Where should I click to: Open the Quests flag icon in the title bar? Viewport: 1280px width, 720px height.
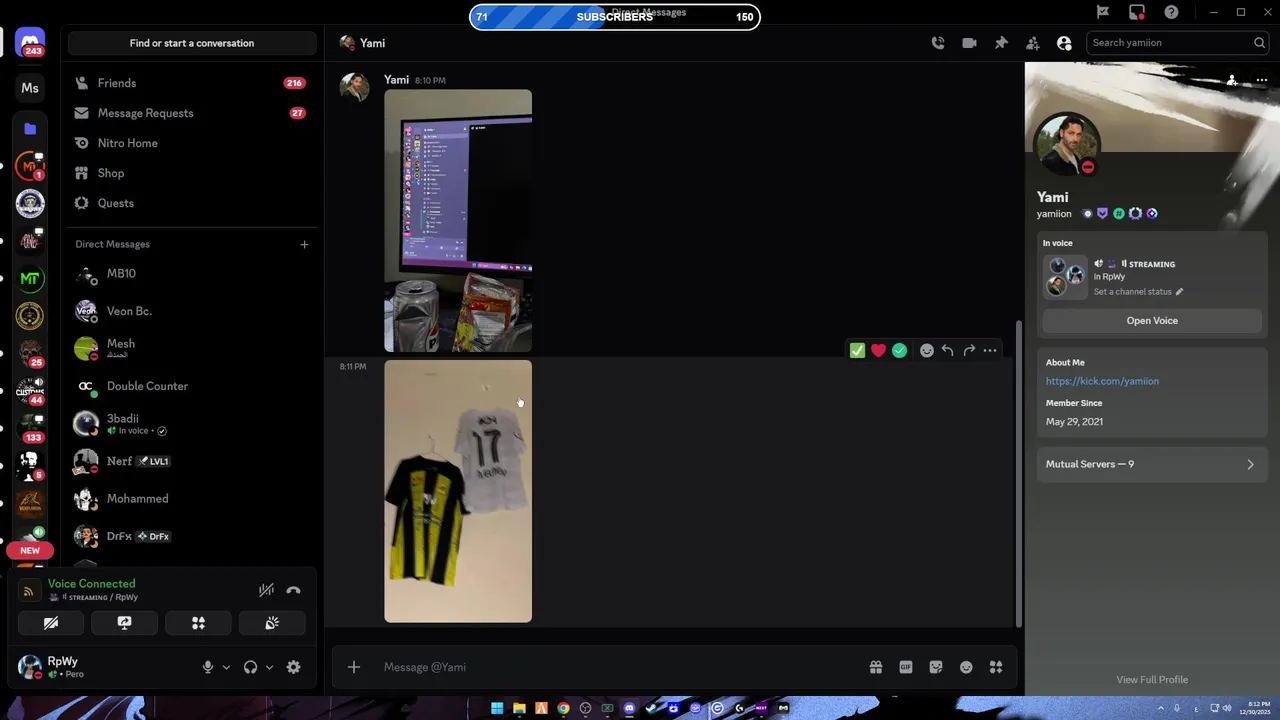pos(1103,12)
